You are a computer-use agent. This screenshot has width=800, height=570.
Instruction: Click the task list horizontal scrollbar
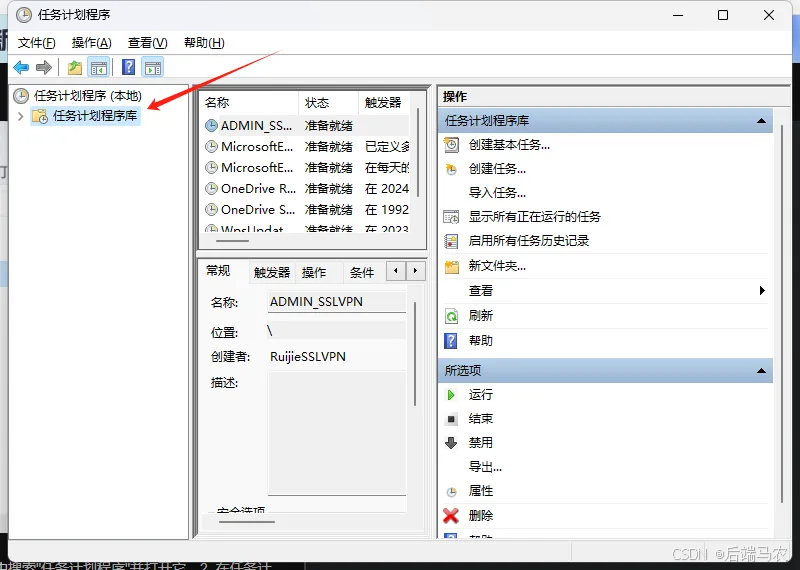232,241
